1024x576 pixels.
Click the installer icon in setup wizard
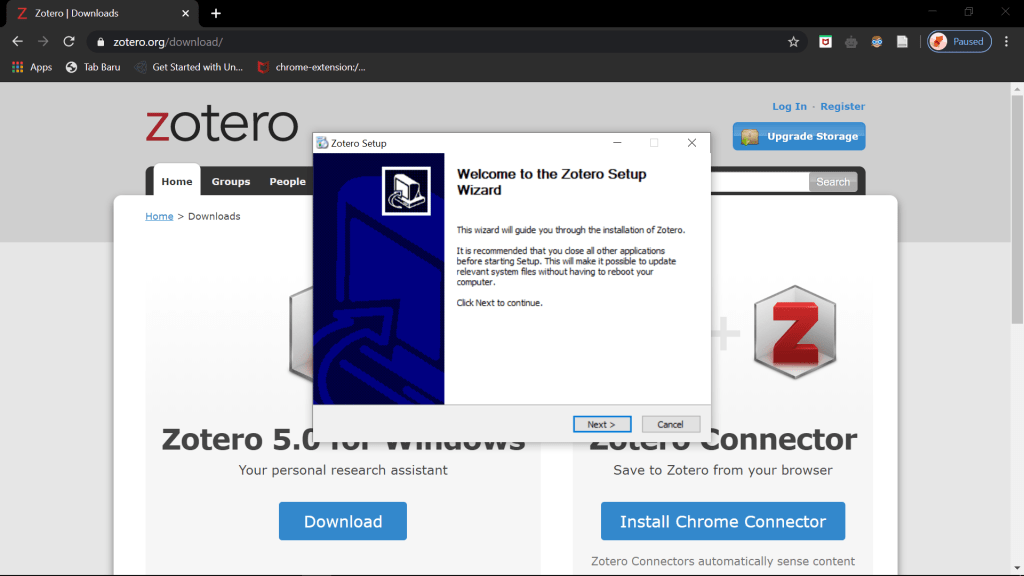pos(406,190)
